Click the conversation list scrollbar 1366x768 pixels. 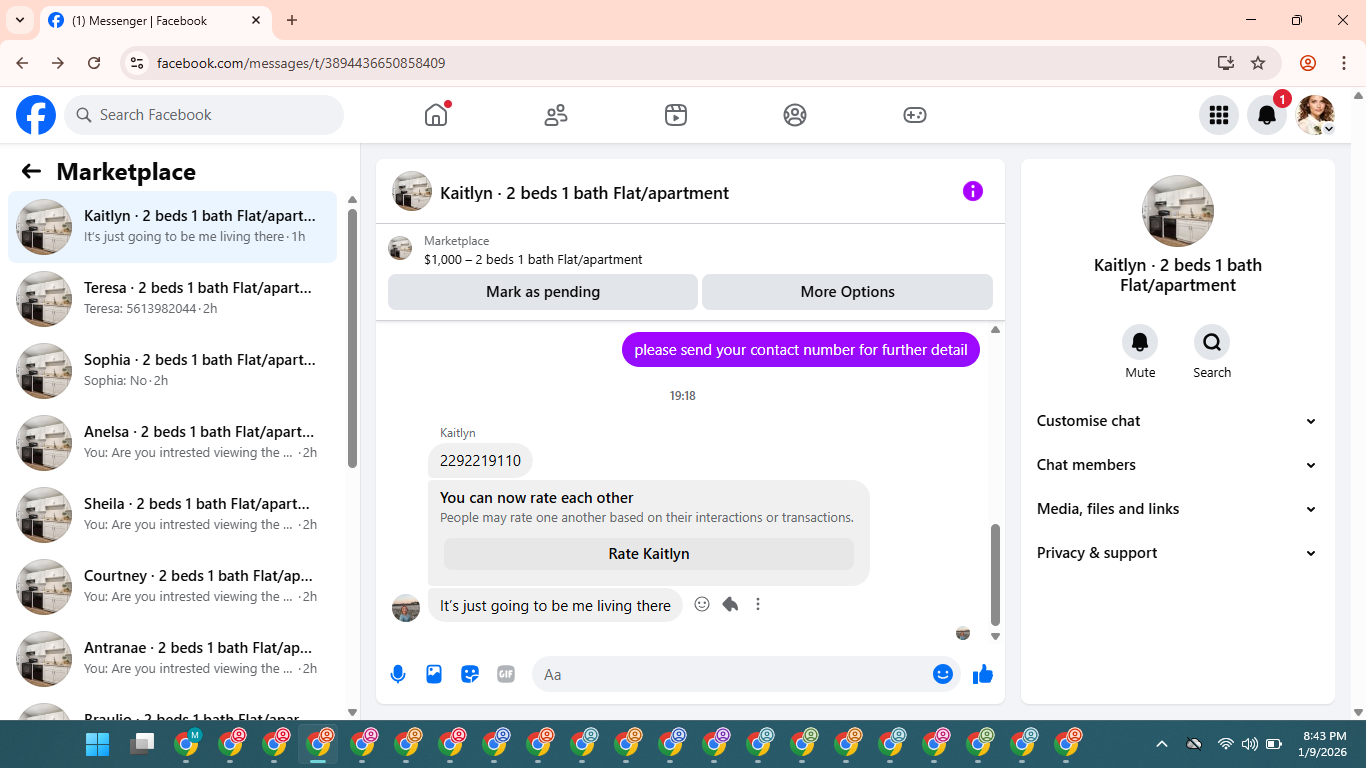click(x=352, y=338)
